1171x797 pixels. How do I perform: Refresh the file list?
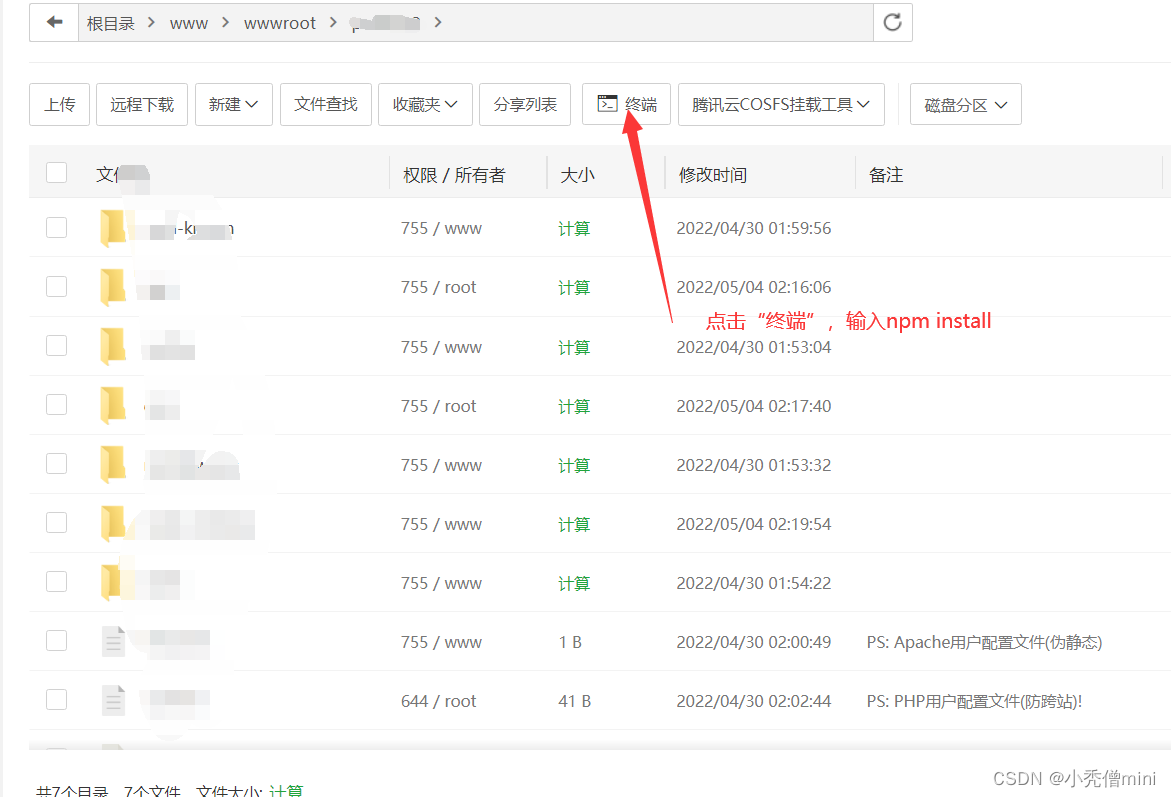coord(892,22)
